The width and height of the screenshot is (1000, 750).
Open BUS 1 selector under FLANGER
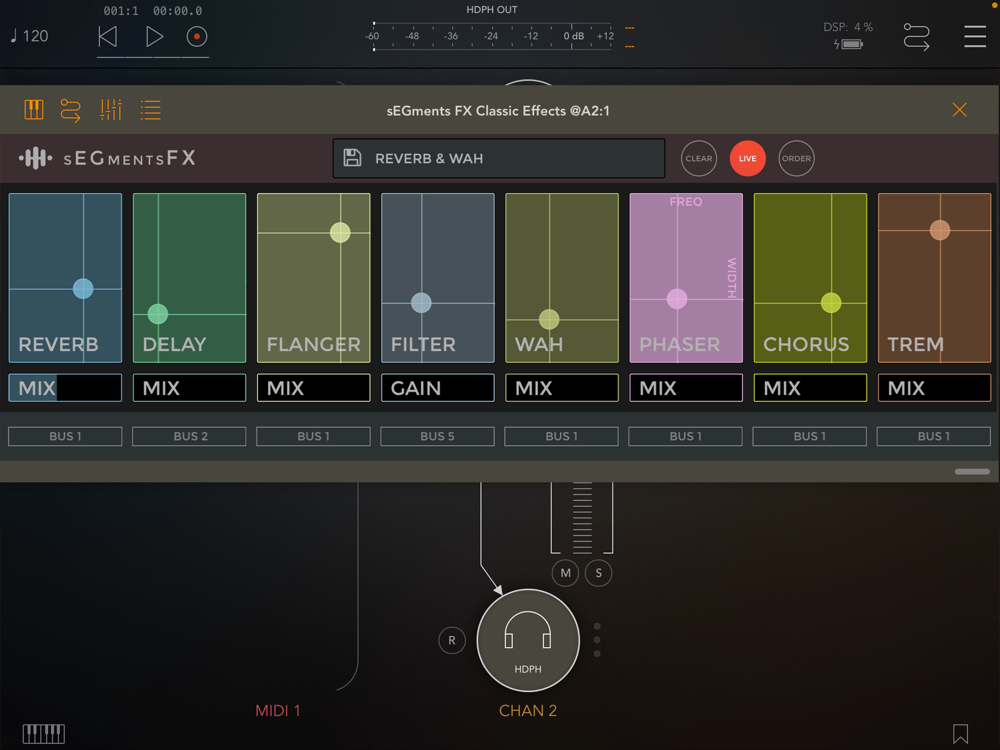click(313, 436)
